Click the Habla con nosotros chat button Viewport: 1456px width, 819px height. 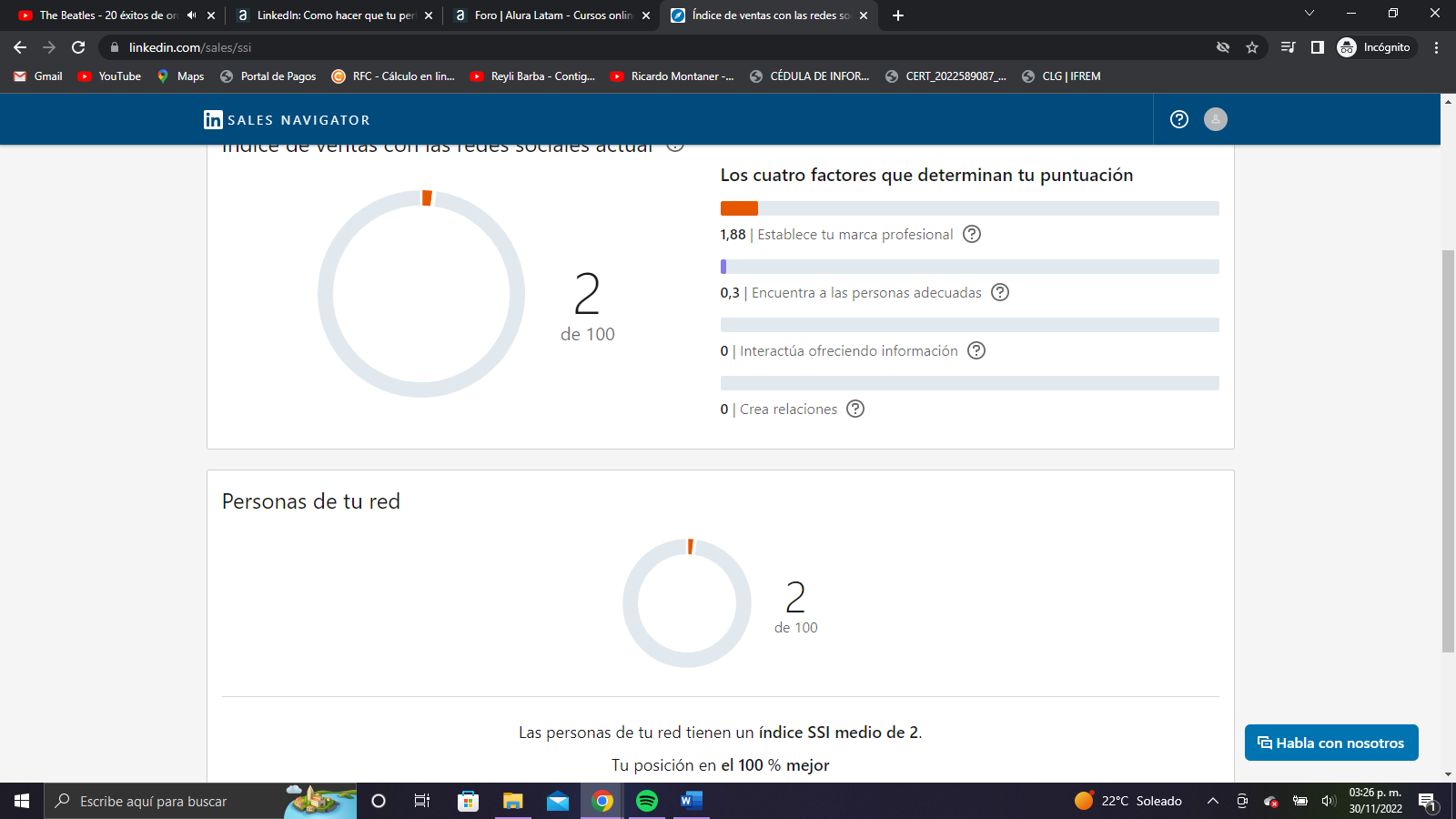coord(1331,743)
